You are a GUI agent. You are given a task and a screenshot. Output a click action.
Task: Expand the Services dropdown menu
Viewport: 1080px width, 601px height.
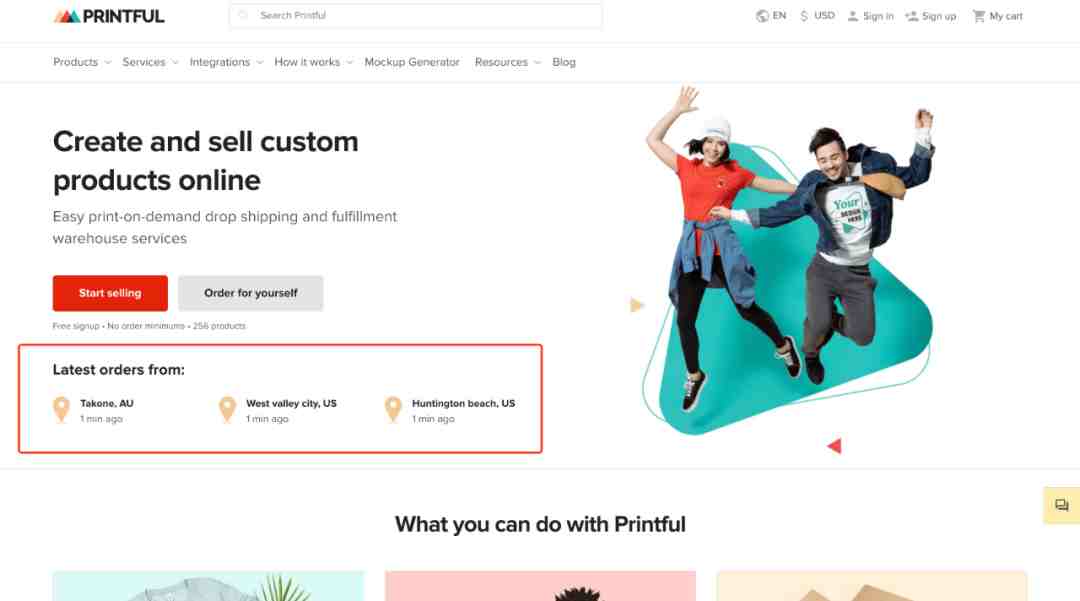(x=150, y=62)
